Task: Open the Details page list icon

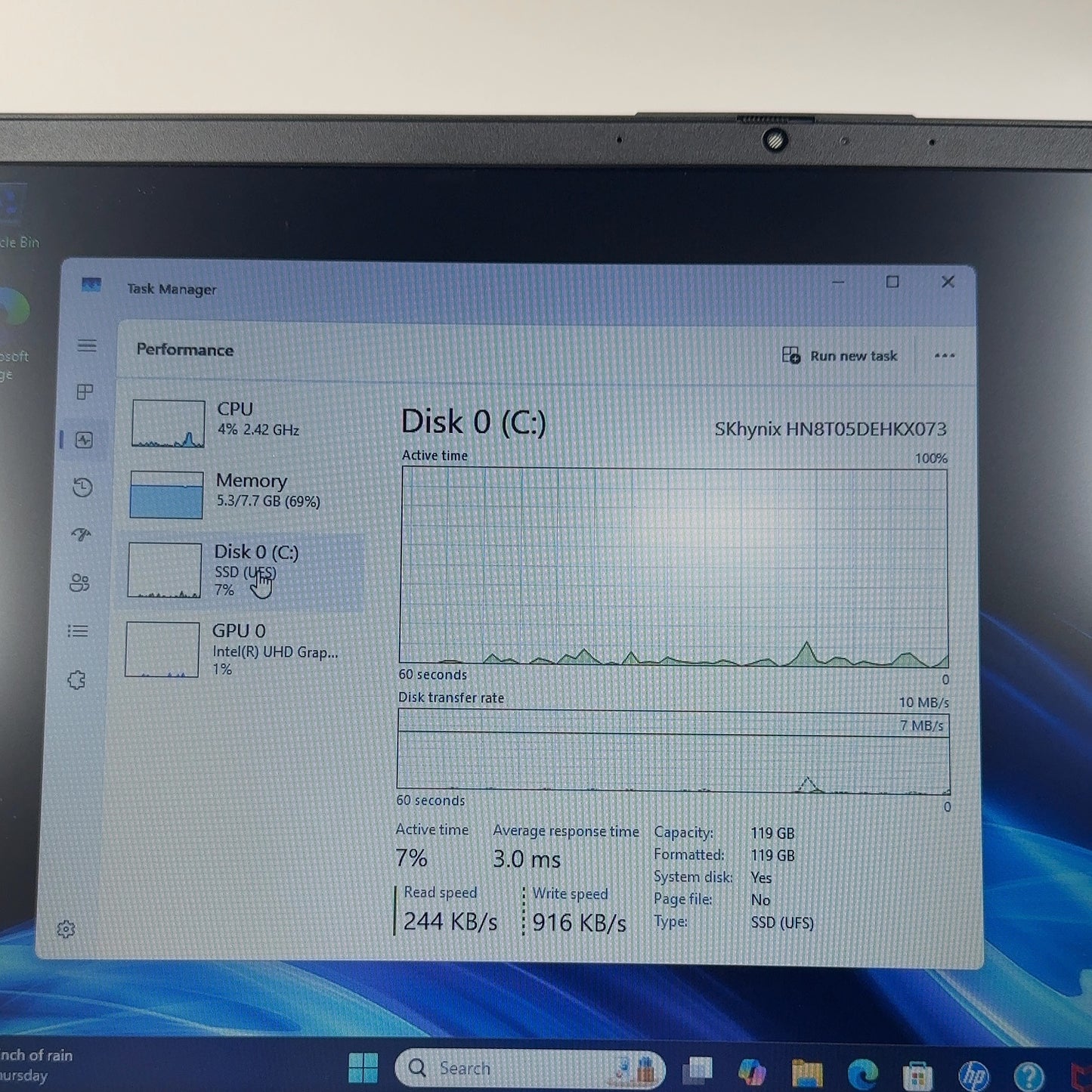Action: point(78,631)
